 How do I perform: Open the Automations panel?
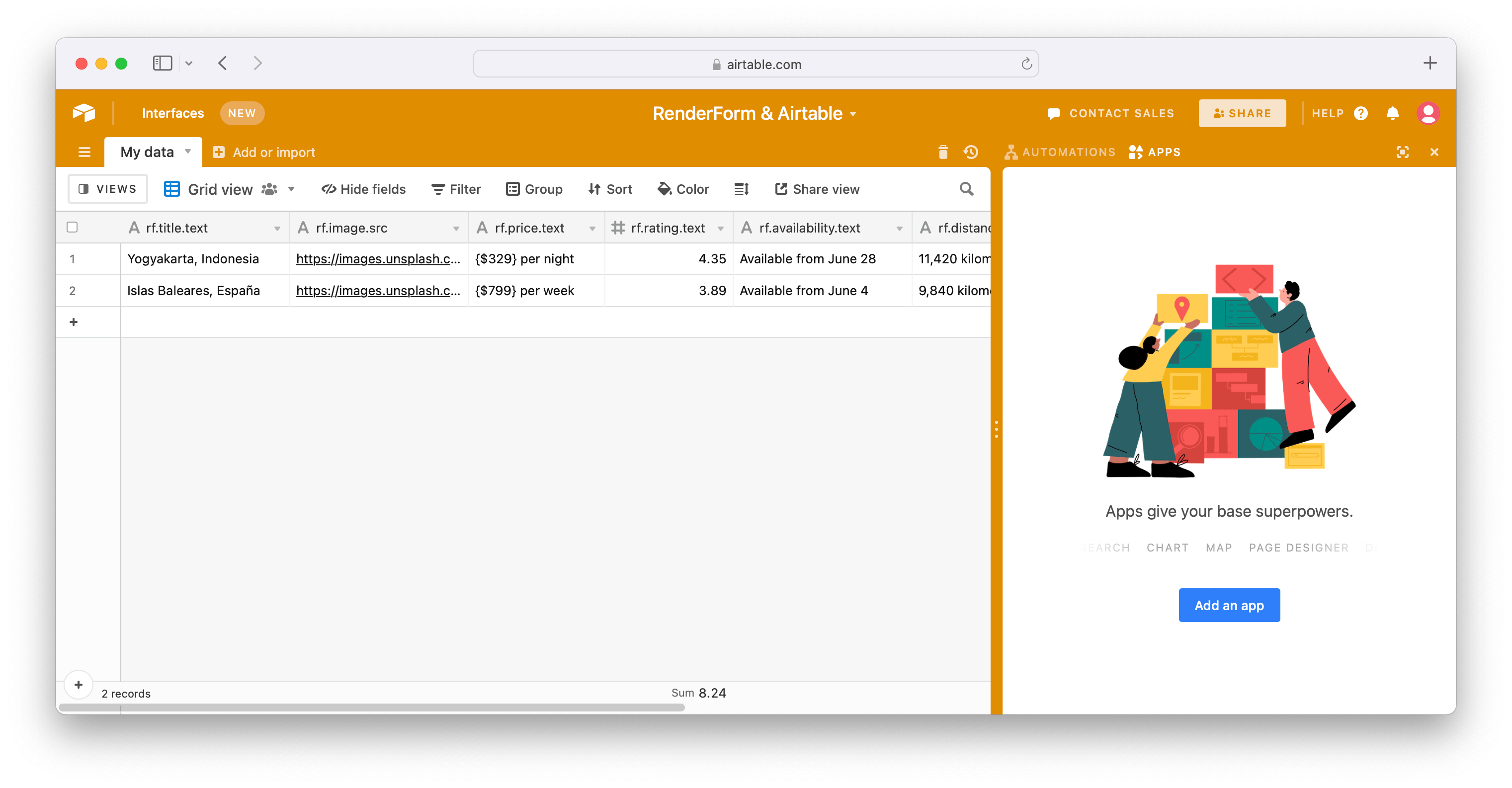point(1060,153)
